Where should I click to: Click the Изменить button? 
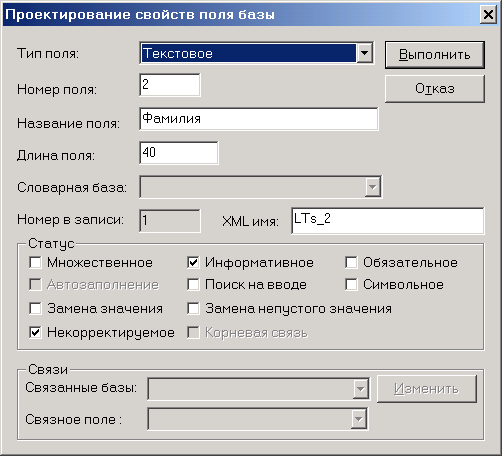pos(427,389)
